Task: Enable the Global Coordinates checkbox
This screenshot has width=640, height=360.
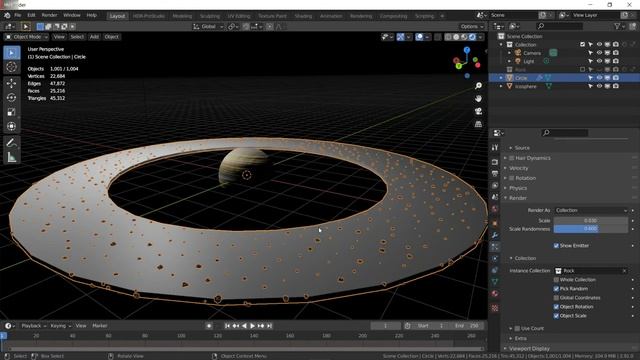Action: coord(556,298)
